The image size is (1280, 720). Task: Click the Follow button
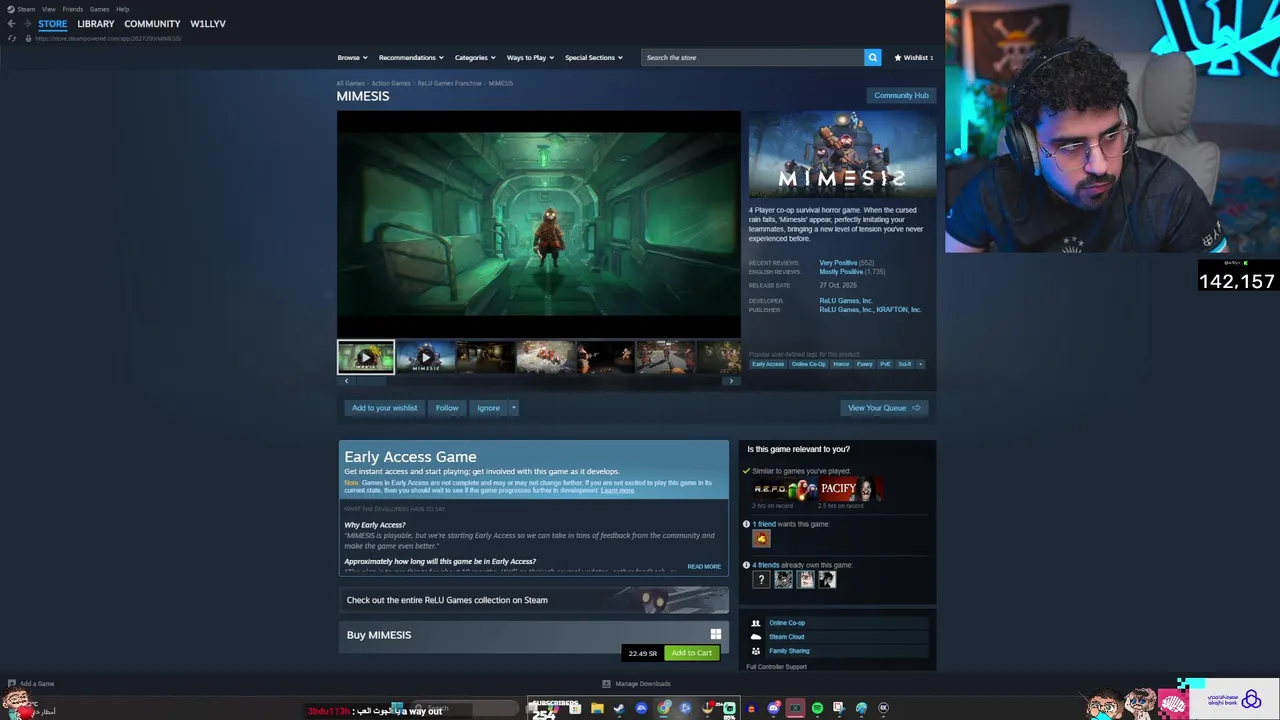447,408
